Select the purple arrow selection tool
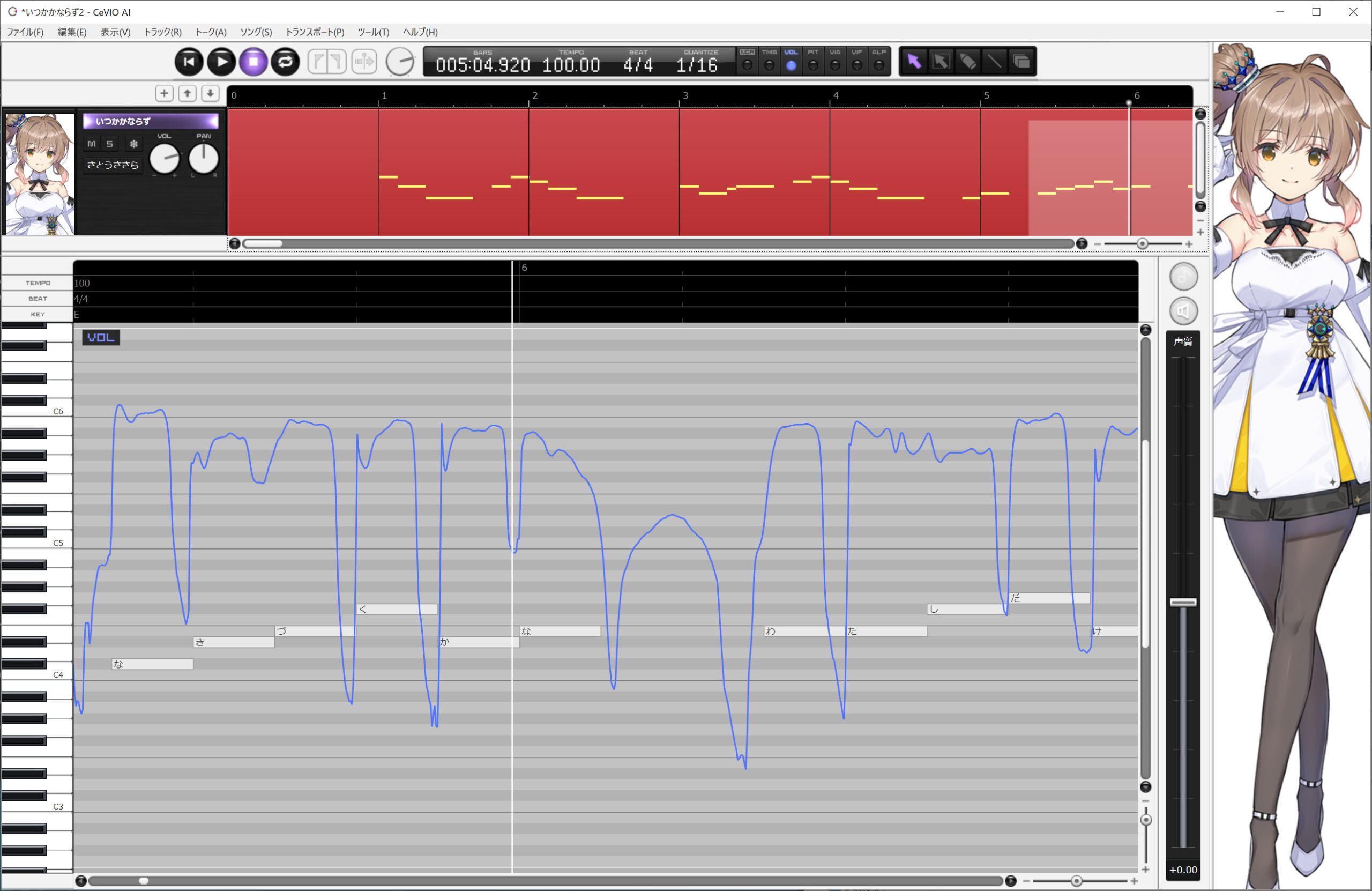The image size is (1372, 891). click(914, 61)
